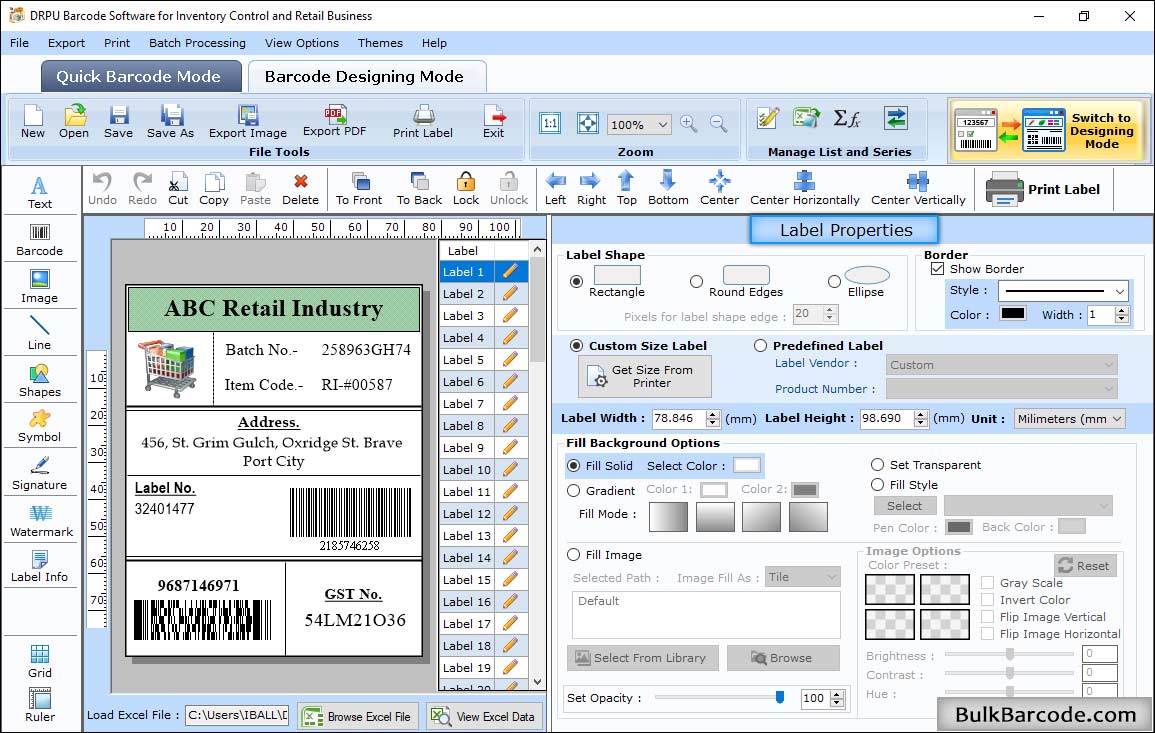Screen dimensions: 1155x733
Task: Select Set Transparent background option
Action: (877, 465)
